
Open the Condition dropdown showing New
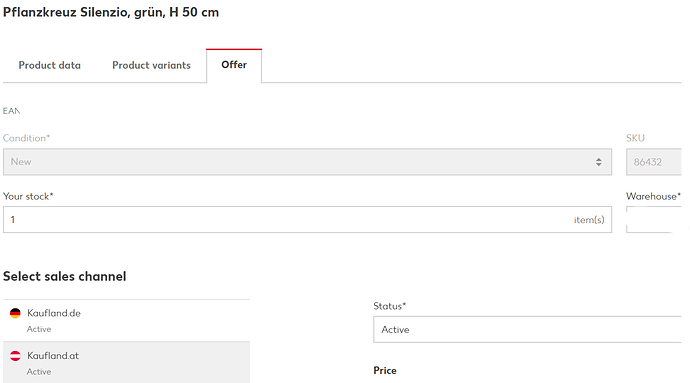[307, 162]
